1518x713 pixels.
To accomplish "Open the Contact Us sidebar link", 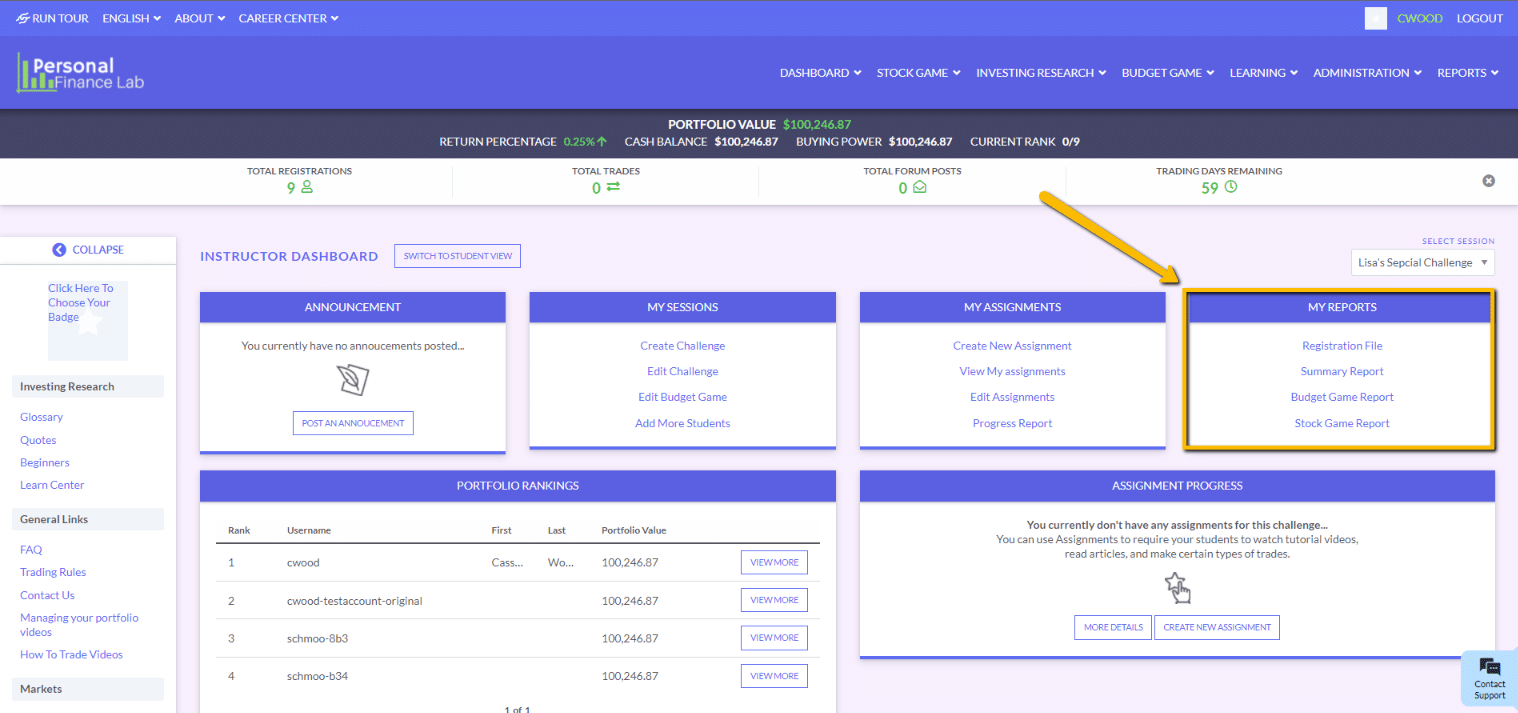I will pos(47,595).
